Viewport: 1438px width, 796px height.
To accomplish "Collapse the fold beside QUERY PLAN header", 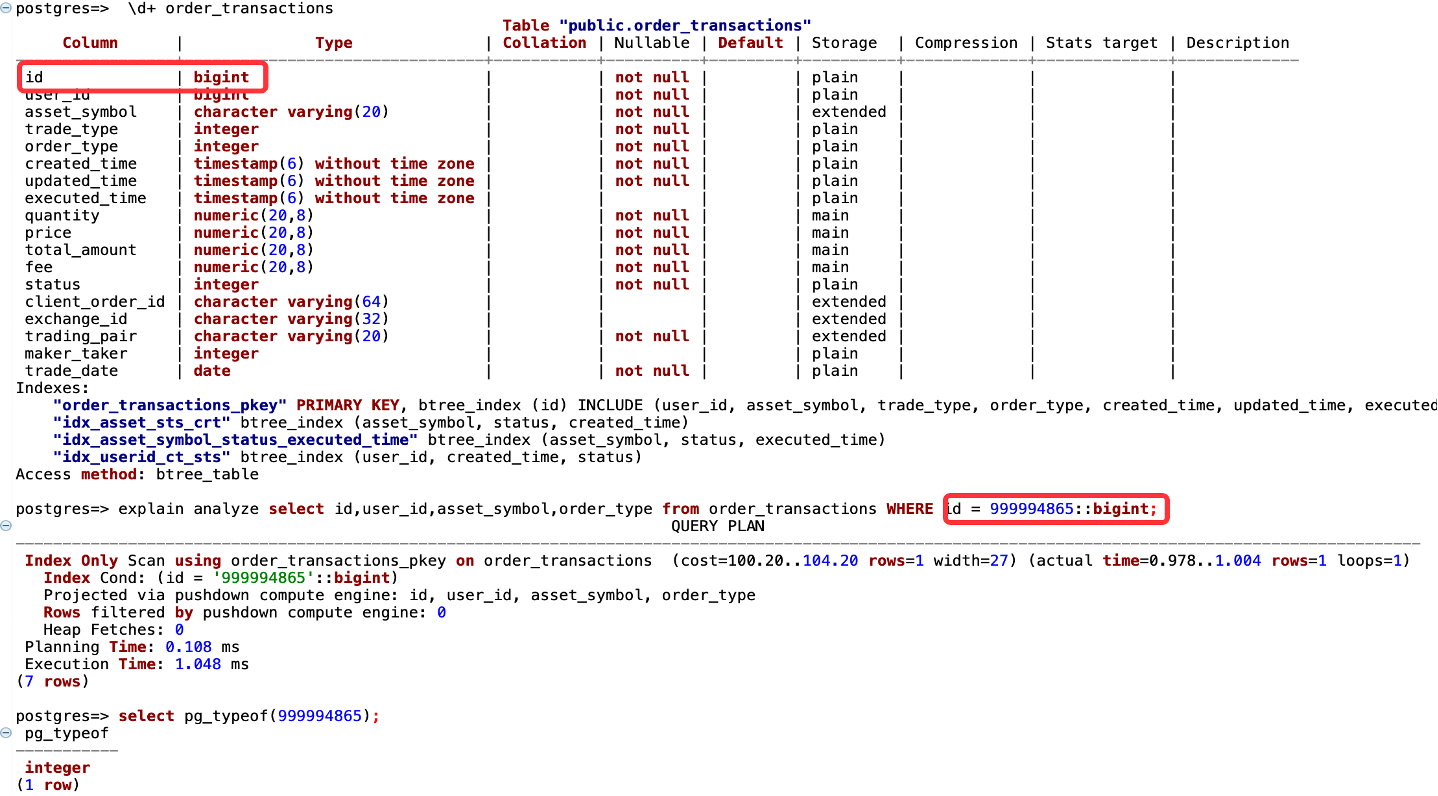I will click(x=6, y=526).
